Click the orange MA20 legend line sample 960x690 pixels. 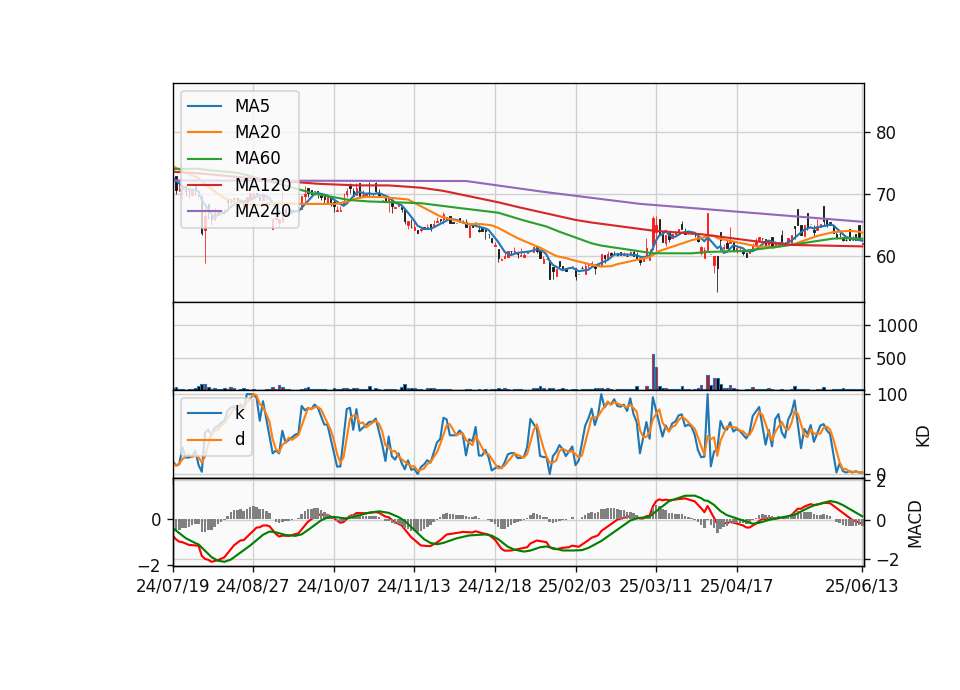click(x=204, y=132)
